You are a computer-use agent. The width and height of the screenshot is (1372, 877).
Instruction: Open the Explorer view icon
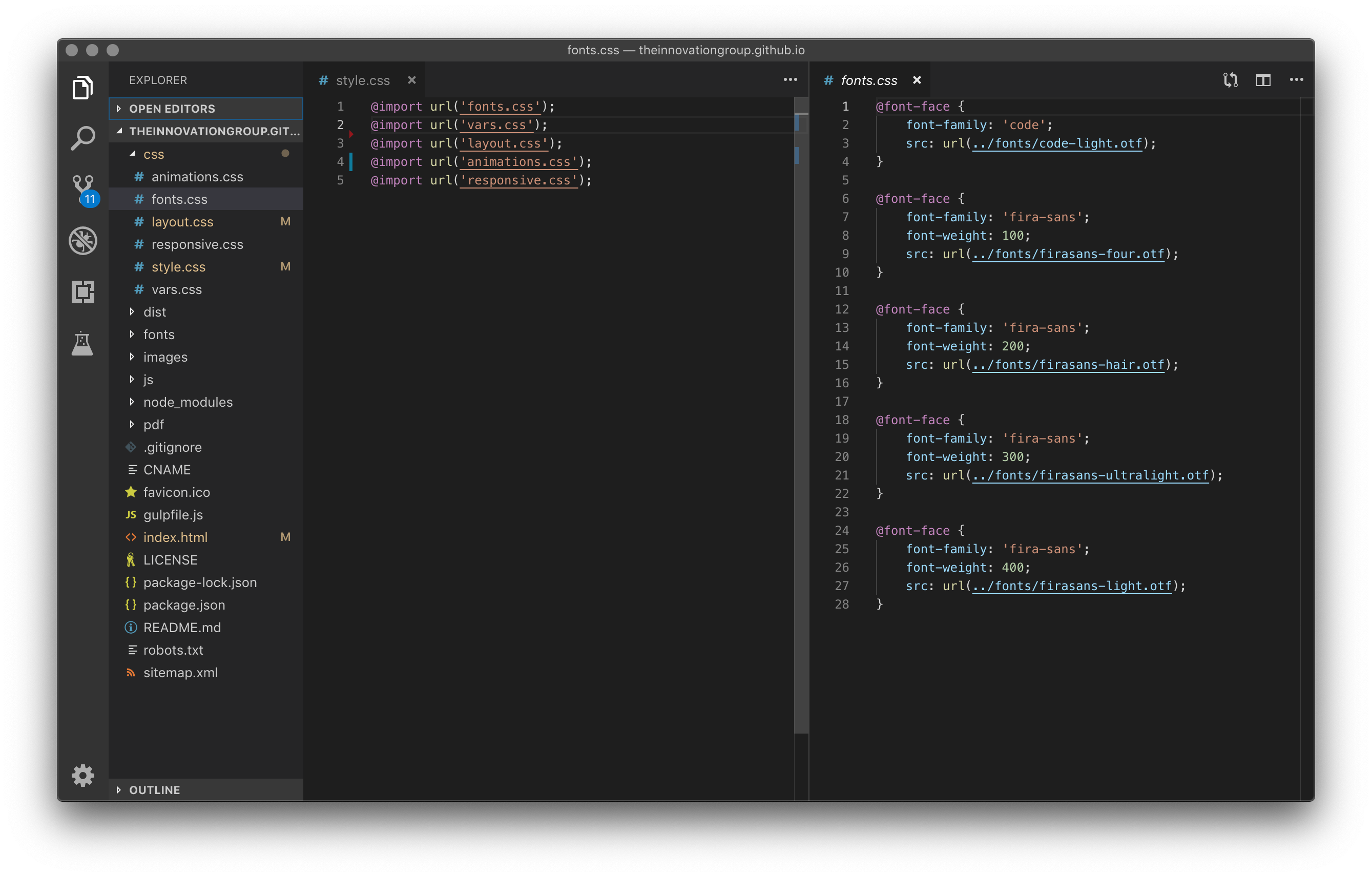tap(82, 88)
